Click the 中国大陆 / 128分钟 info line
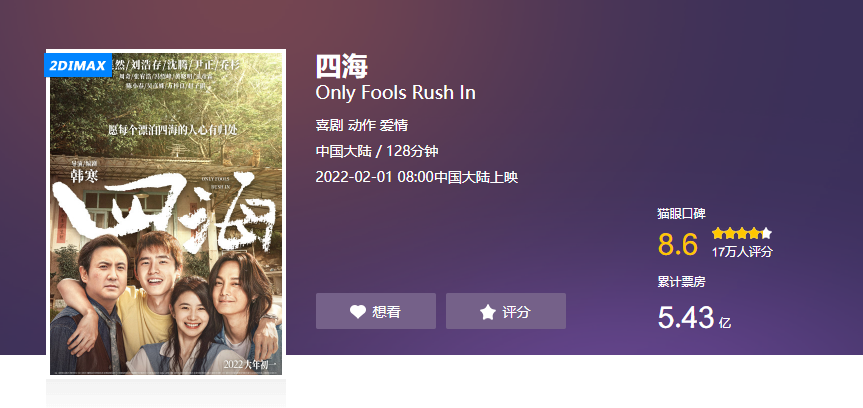The image size is (863, 408). [x=377, y=151]
